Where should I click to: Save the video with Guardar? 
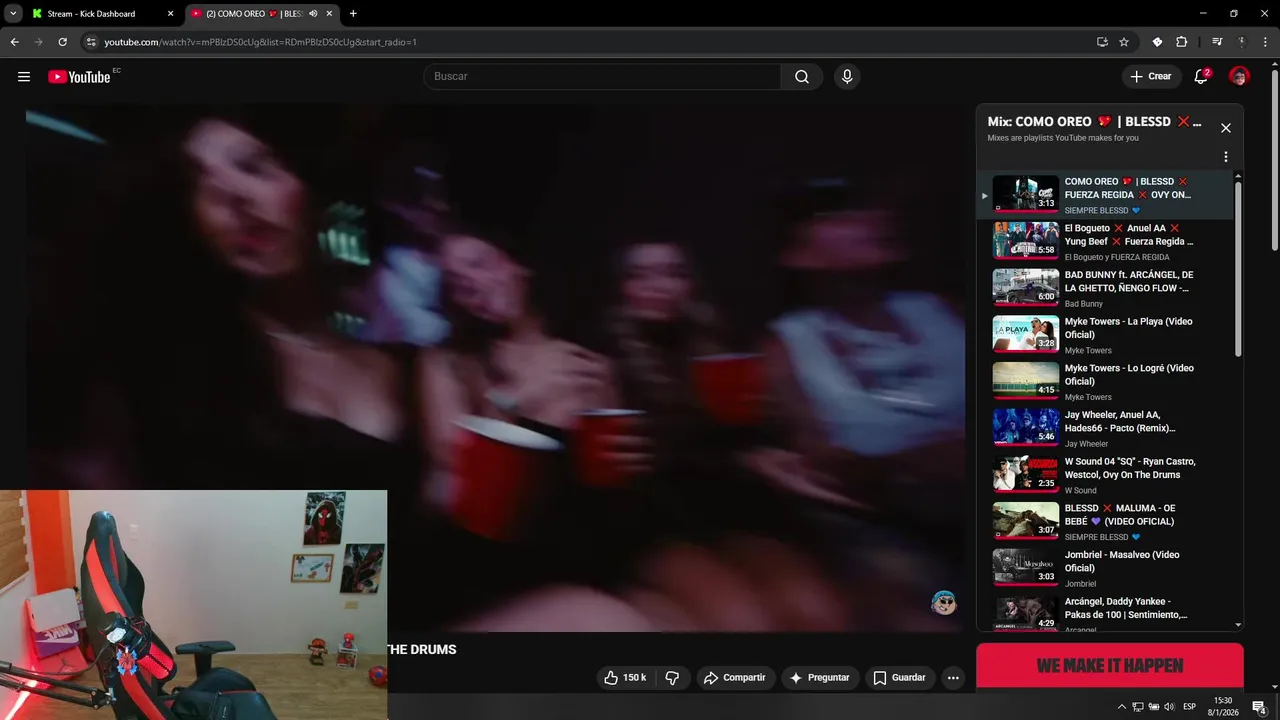[900, 678]
